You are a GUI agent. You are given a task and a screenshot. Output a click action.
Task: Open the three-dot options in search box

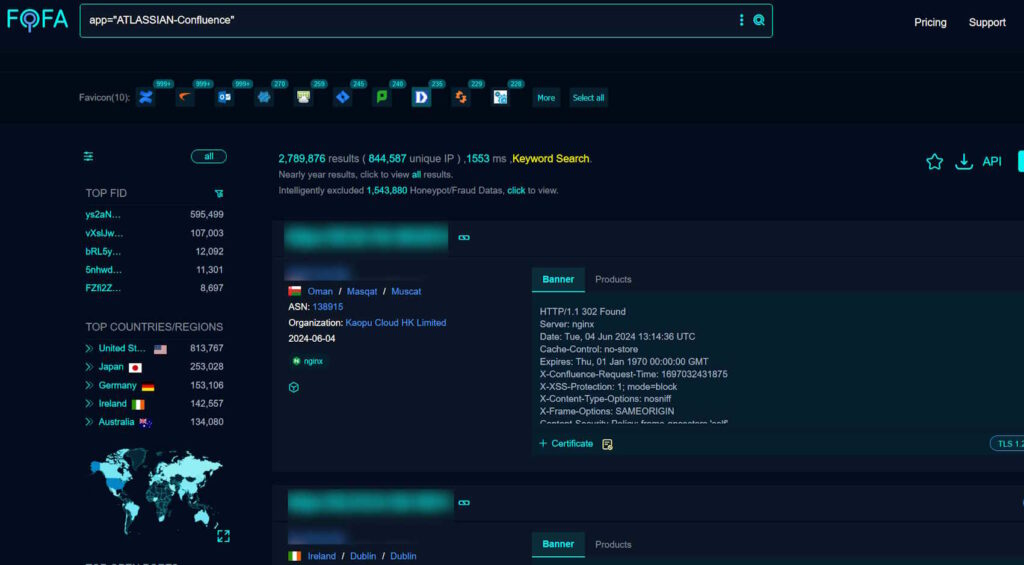741,20
